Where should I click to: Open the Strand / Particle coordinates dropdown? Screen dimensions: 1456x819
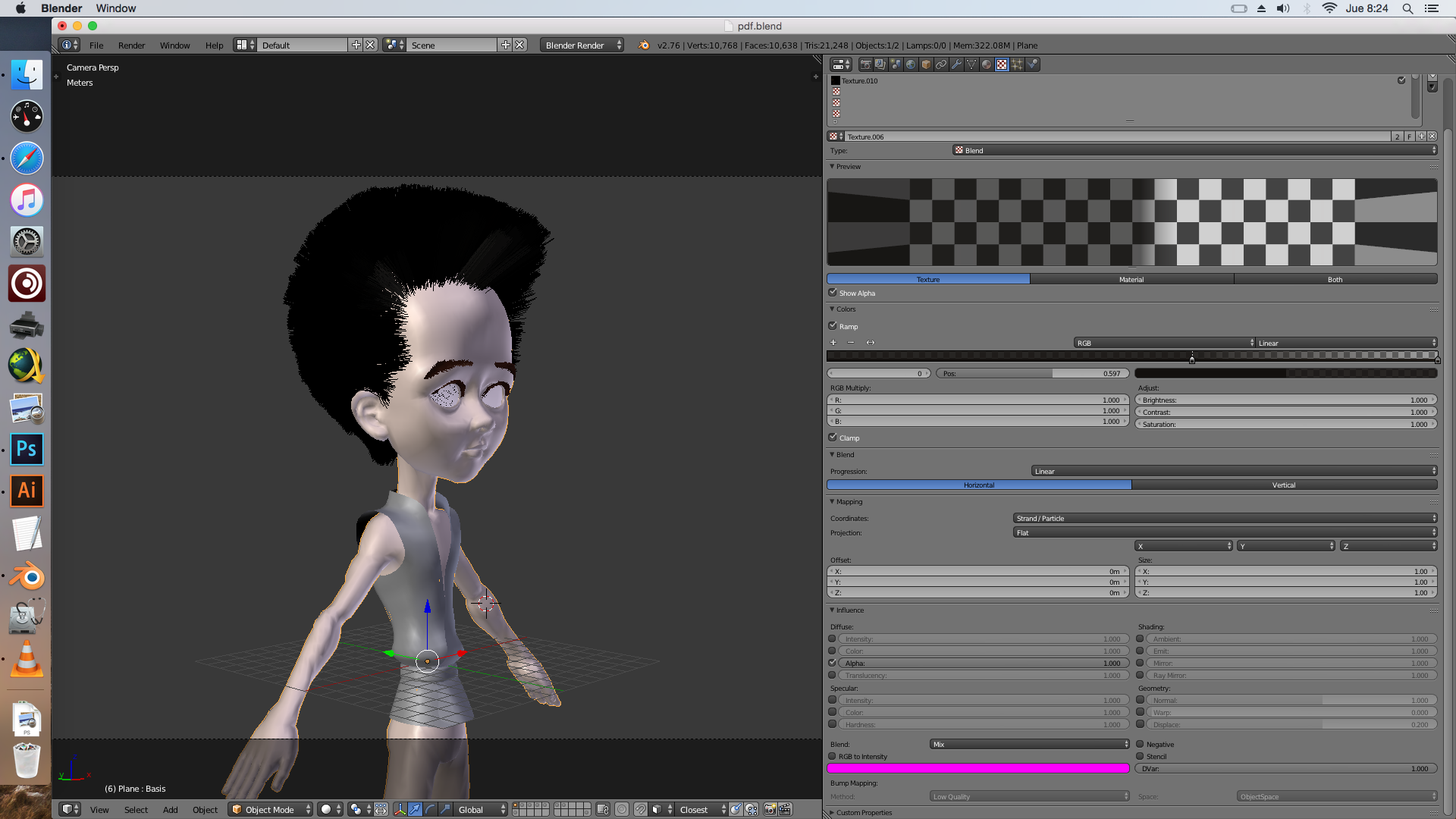click(x=1224, y=518)
